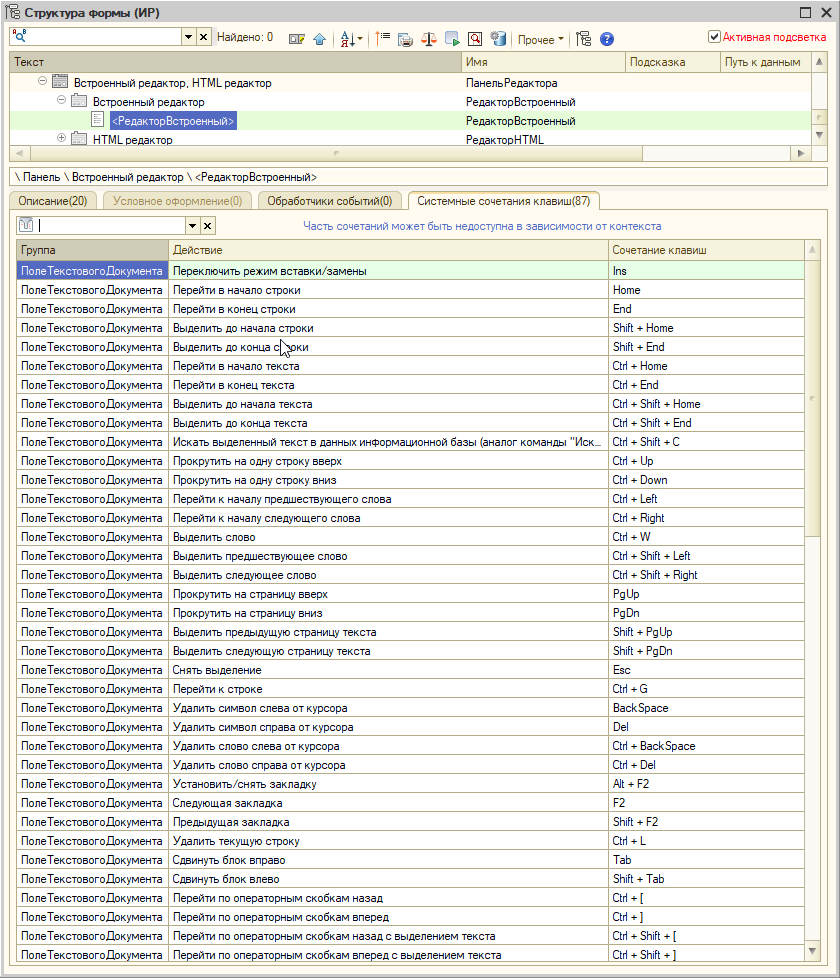Click the balance scales compare icon
The width and height of the screenshot is (840, 978).
click(428, 39)
